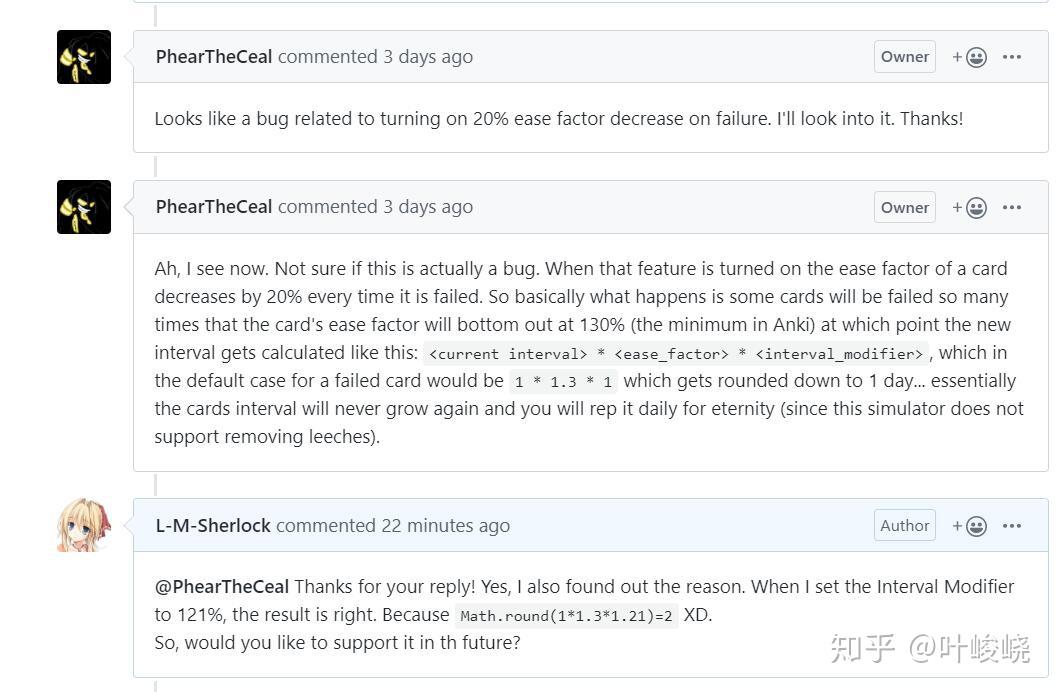Add reaction to second PhearTheCeal comment
Viewport: 1057px width, 692px height.
970,207
